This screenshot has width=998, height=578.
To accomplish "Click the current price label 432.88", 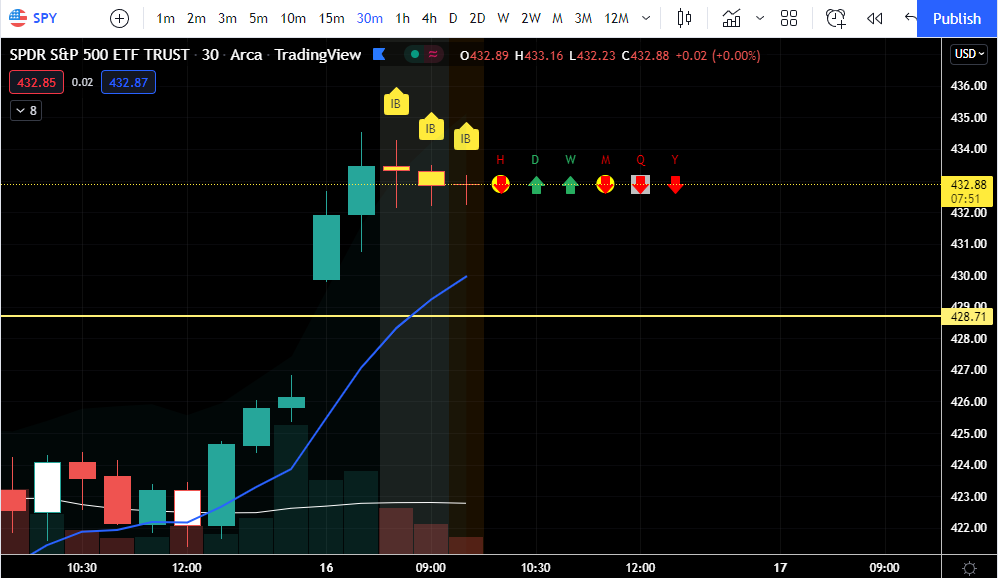I will point(968,191).
